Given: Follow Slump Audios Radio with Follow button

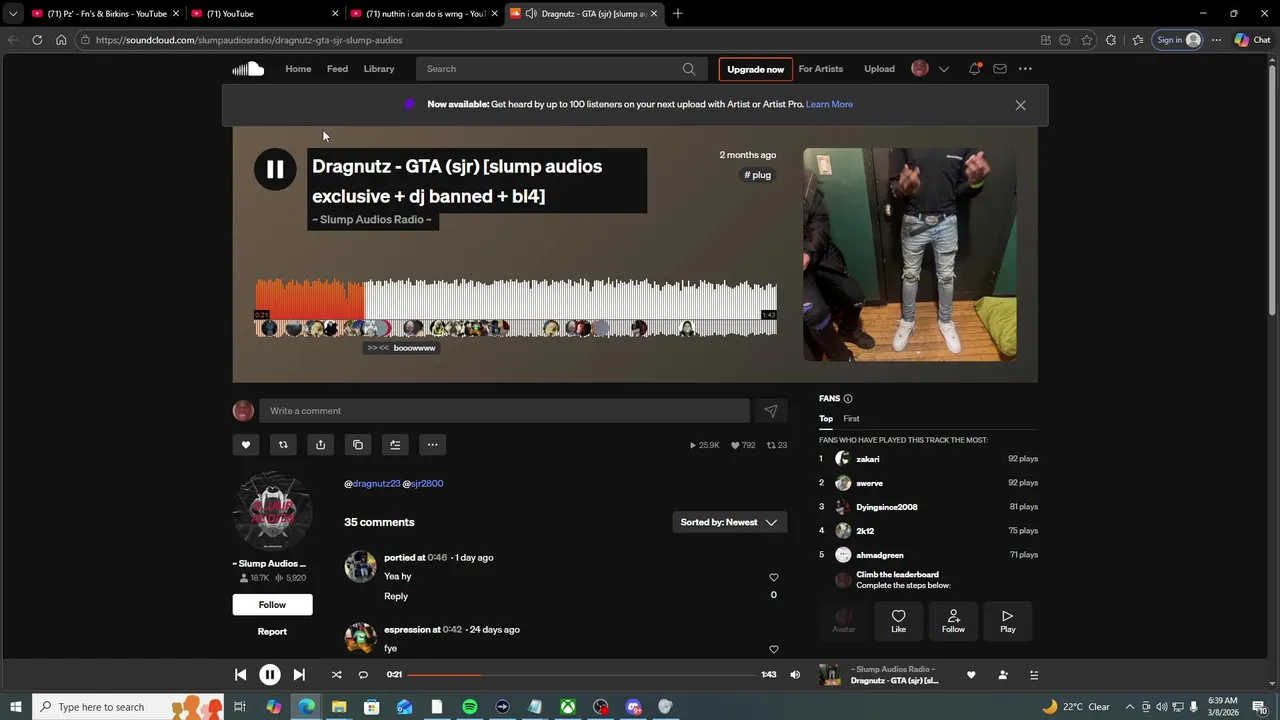Looking at the screenshot, I should tap(272, 604).
